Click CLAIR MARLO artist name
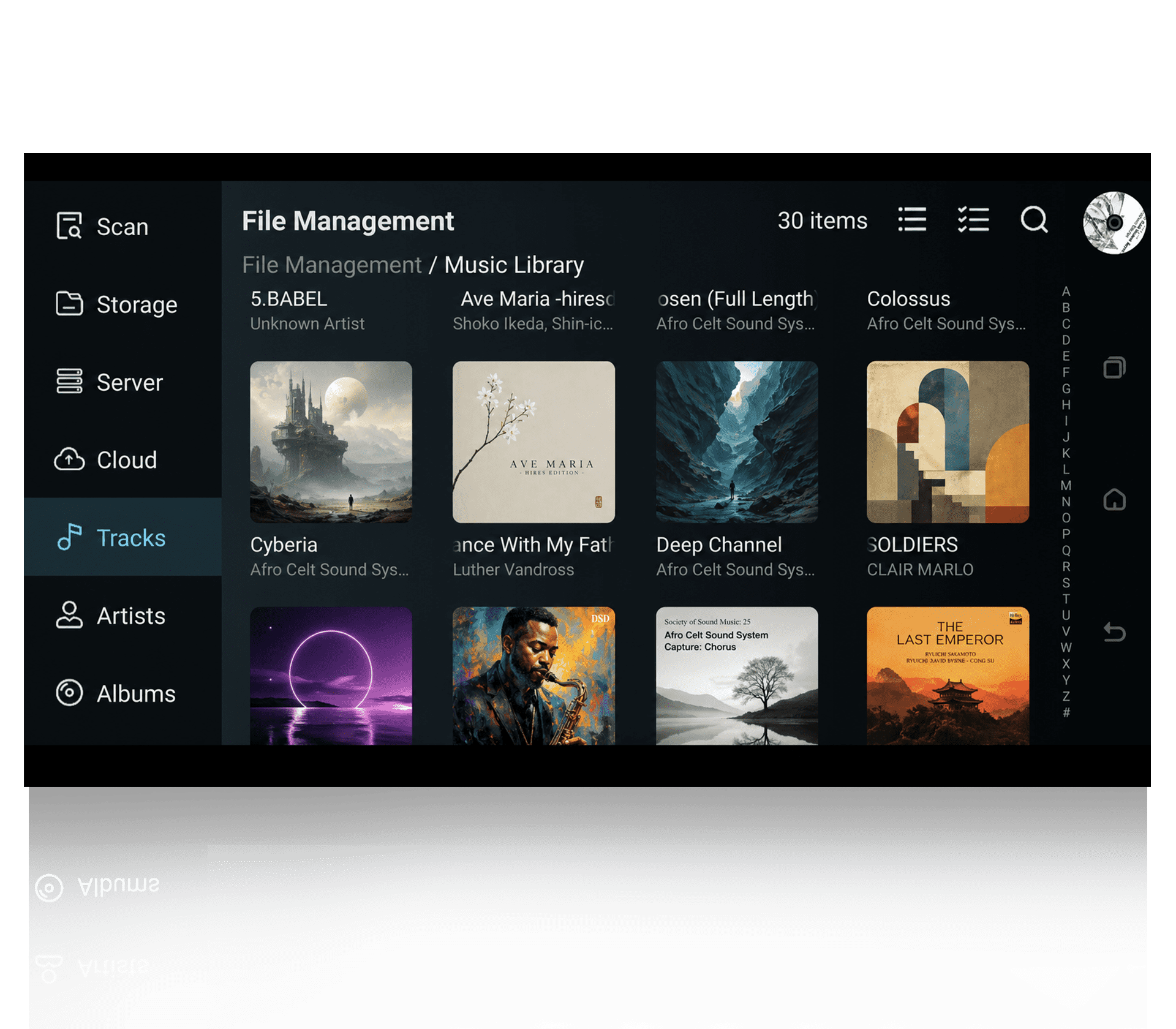The height and width of the screenshot is (1029, 1176). pyautogui.click(x=920, y=570)
